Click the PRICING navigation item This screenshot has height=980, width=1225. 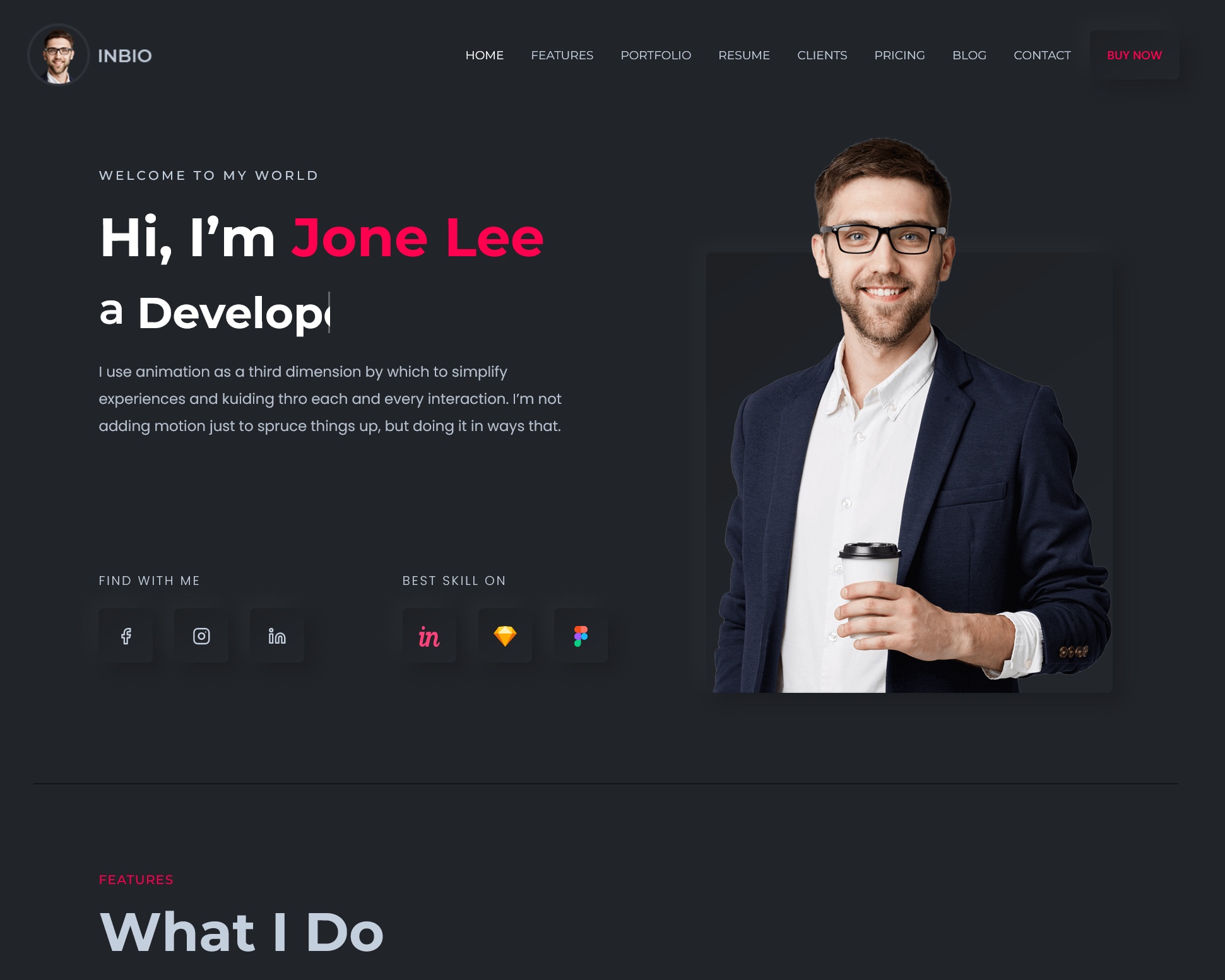pos(899,55)
